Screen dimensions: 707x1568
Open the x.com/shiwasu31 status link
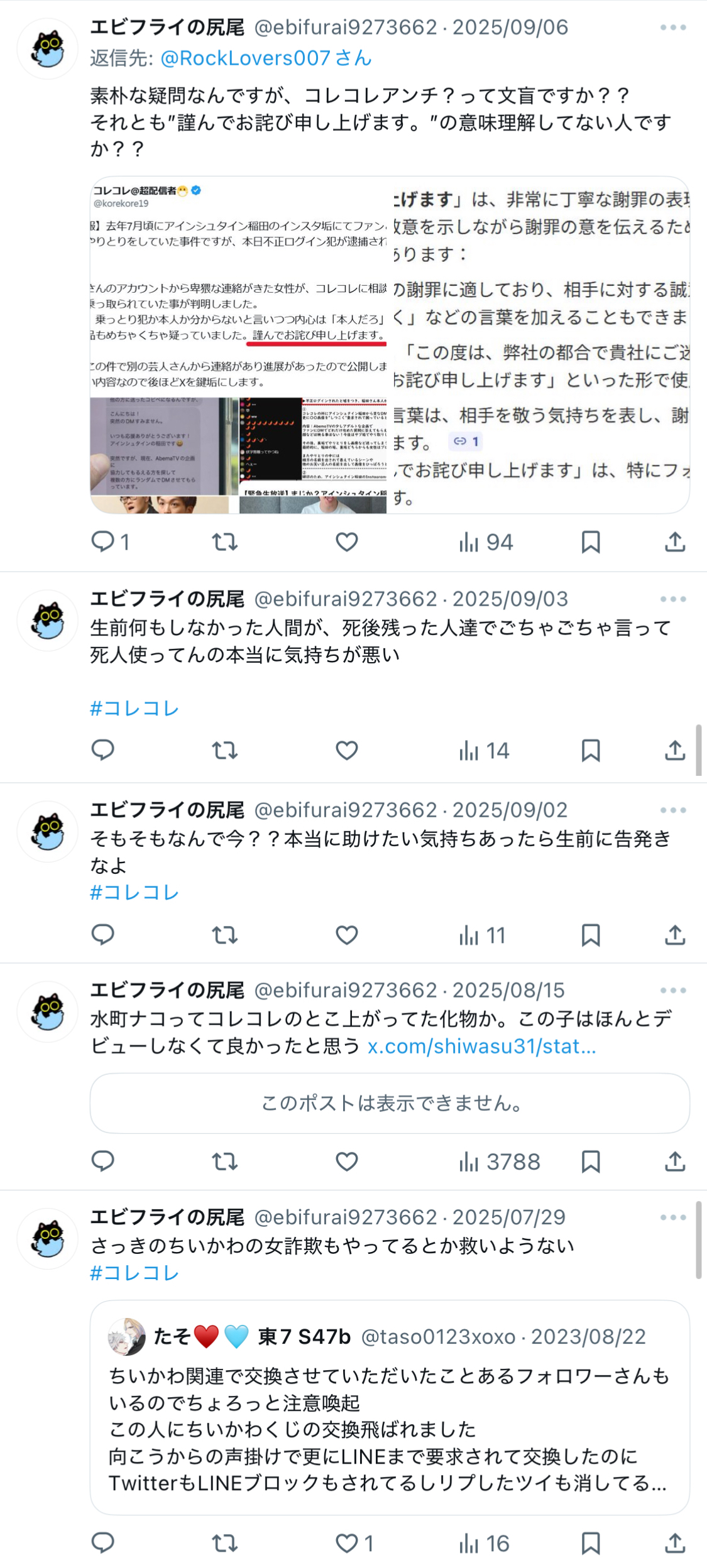point(481,1046)
